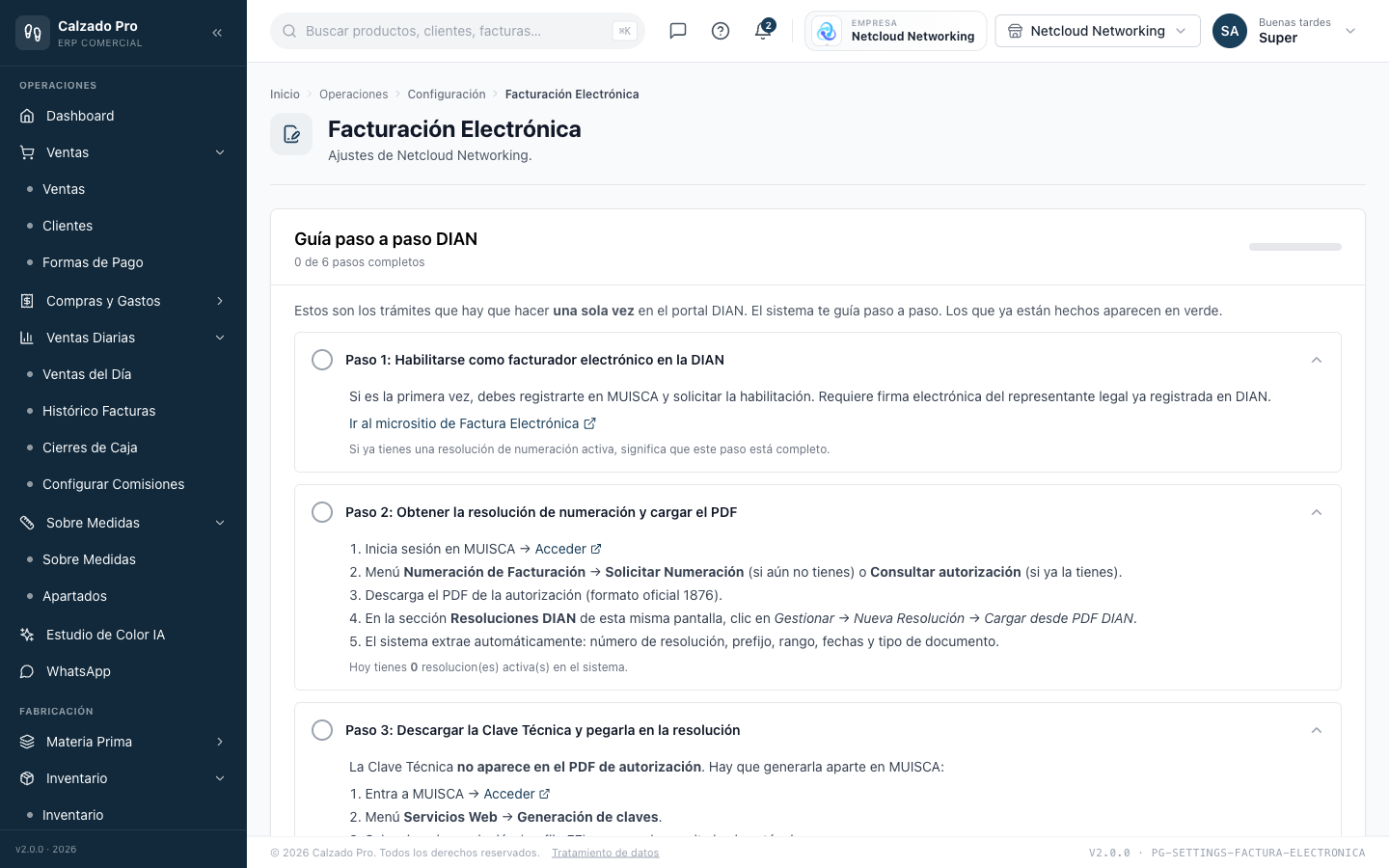The image size is (1389, 868).
Task: Click the Netcloud Networking company logo
Action: (x=827, y=31)
